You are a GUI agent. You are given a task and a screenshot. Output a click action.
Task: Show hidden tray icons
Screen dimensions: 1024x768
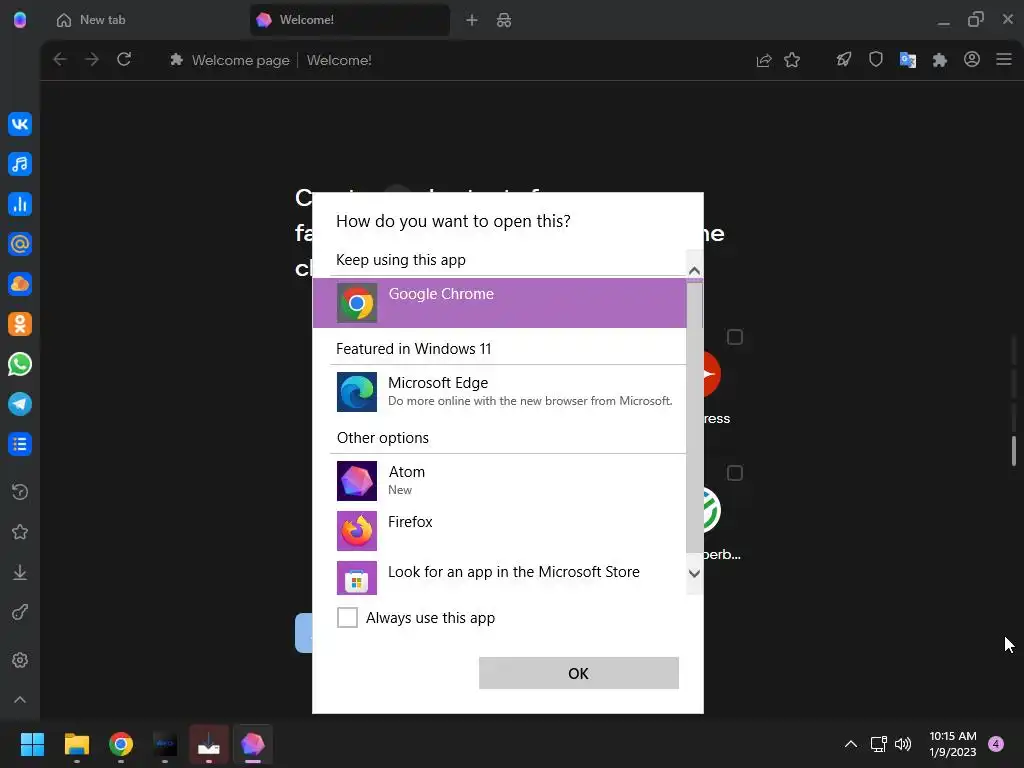[x=850, y=744]
